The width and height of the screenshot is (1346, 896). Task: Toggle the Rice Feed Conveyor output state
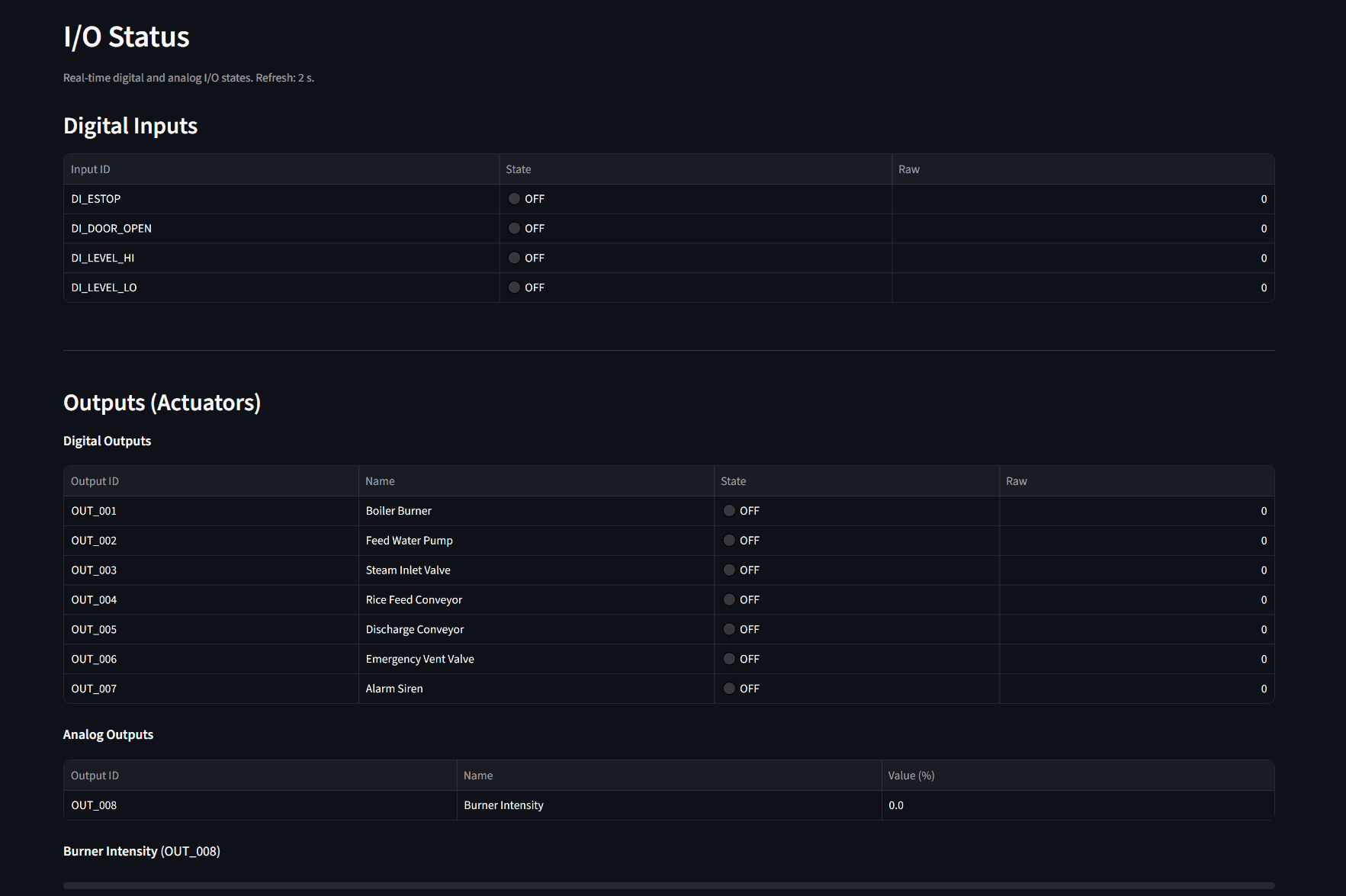point(729,599)
